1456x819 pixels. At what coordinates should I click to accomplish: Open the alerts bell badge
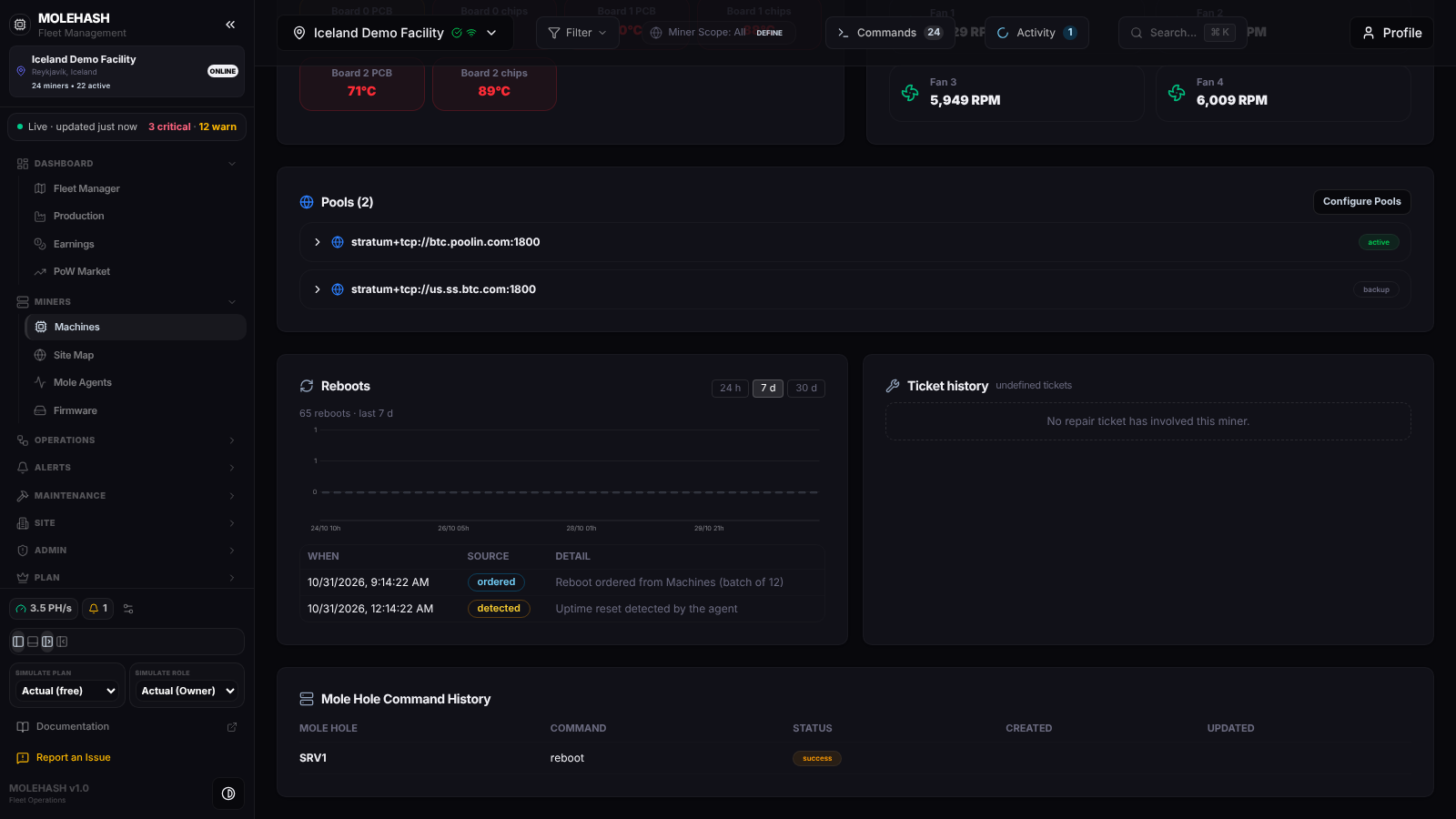coord(97,609)
